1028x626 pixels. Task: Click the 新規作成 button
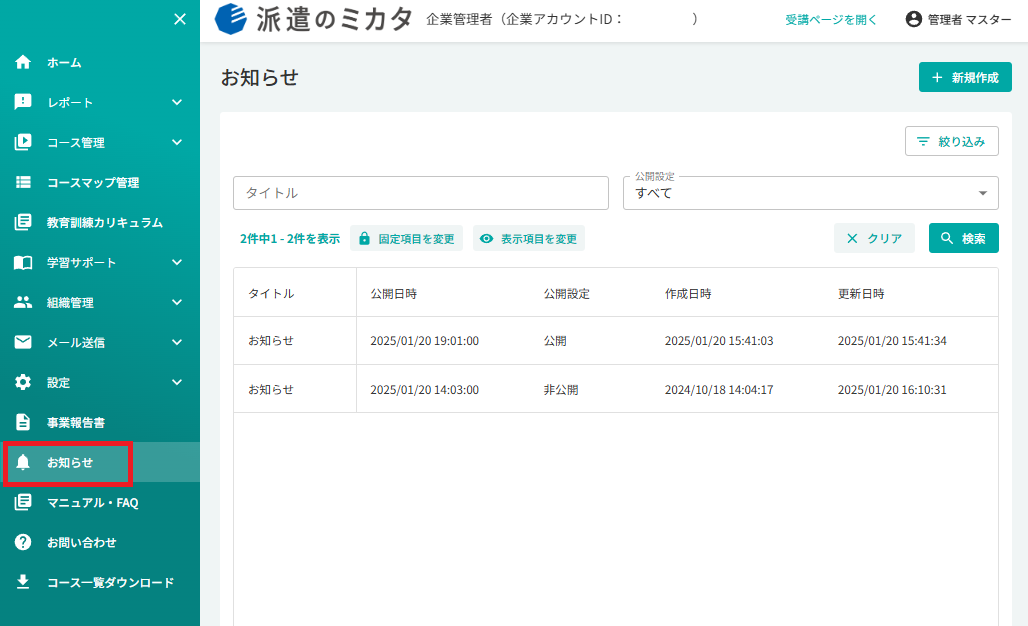pyautogui.click(x=965, y=77)
